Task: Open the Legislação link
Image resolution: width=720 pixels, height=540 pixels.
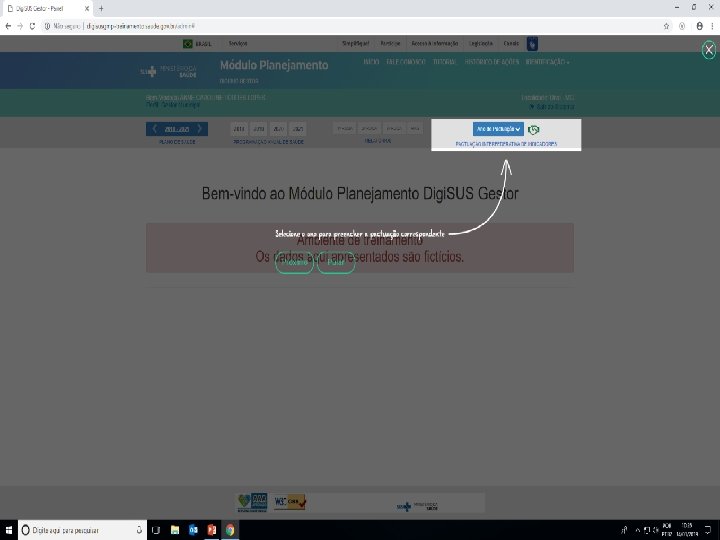Action: coord(481,43)
